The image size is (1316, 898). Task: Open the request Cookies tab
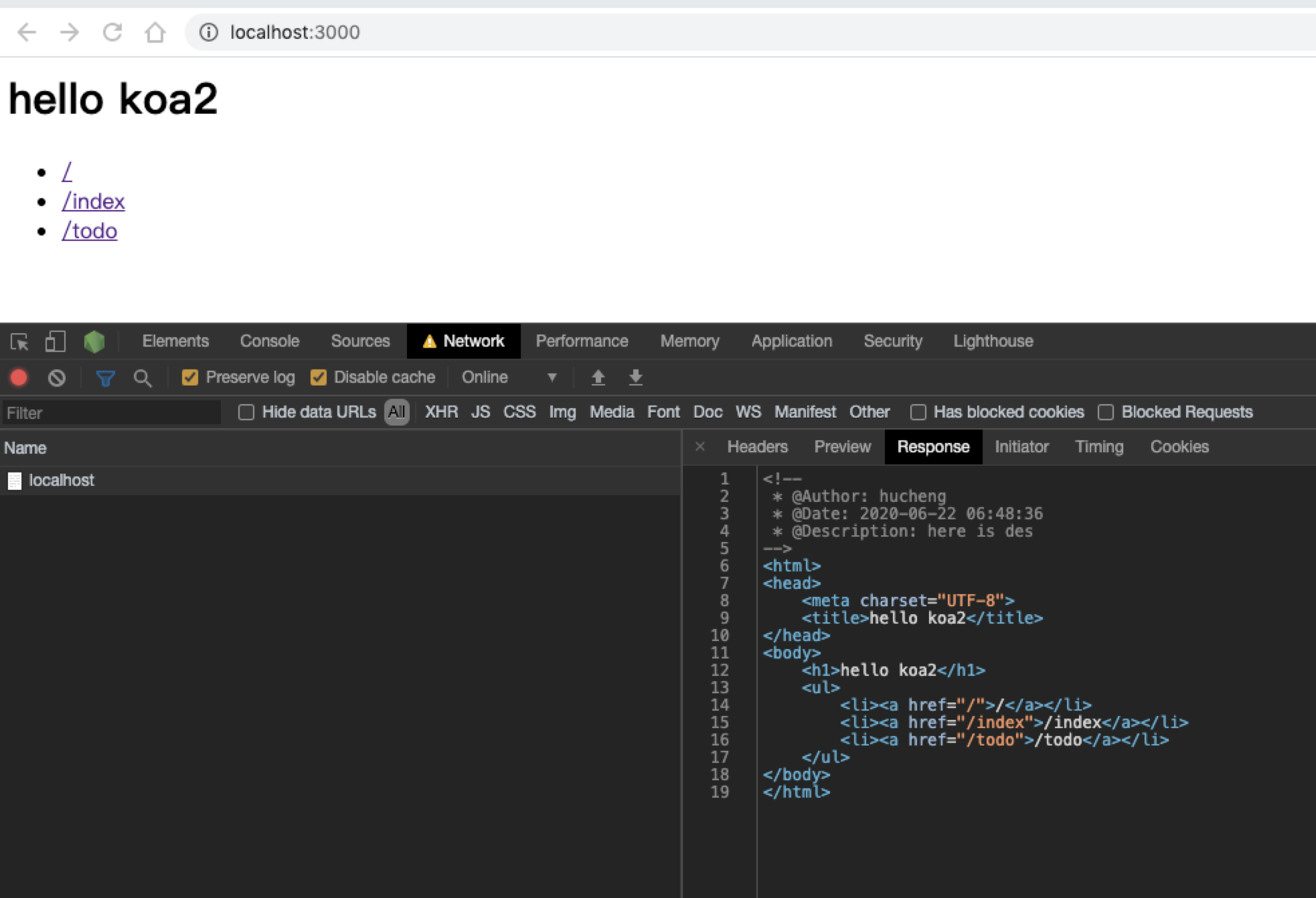pyautogui.click(x=1179, y=446)
